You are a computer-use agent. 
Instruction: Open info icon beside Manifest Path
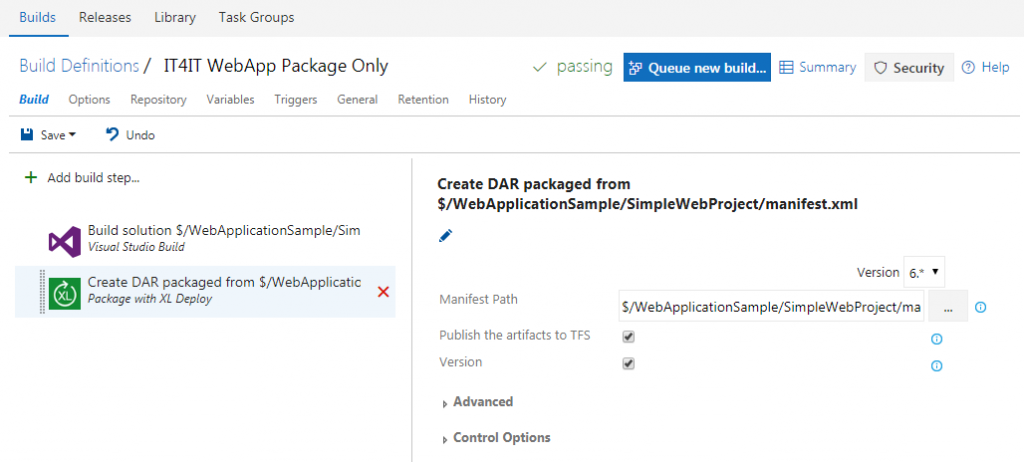(980, 307)
